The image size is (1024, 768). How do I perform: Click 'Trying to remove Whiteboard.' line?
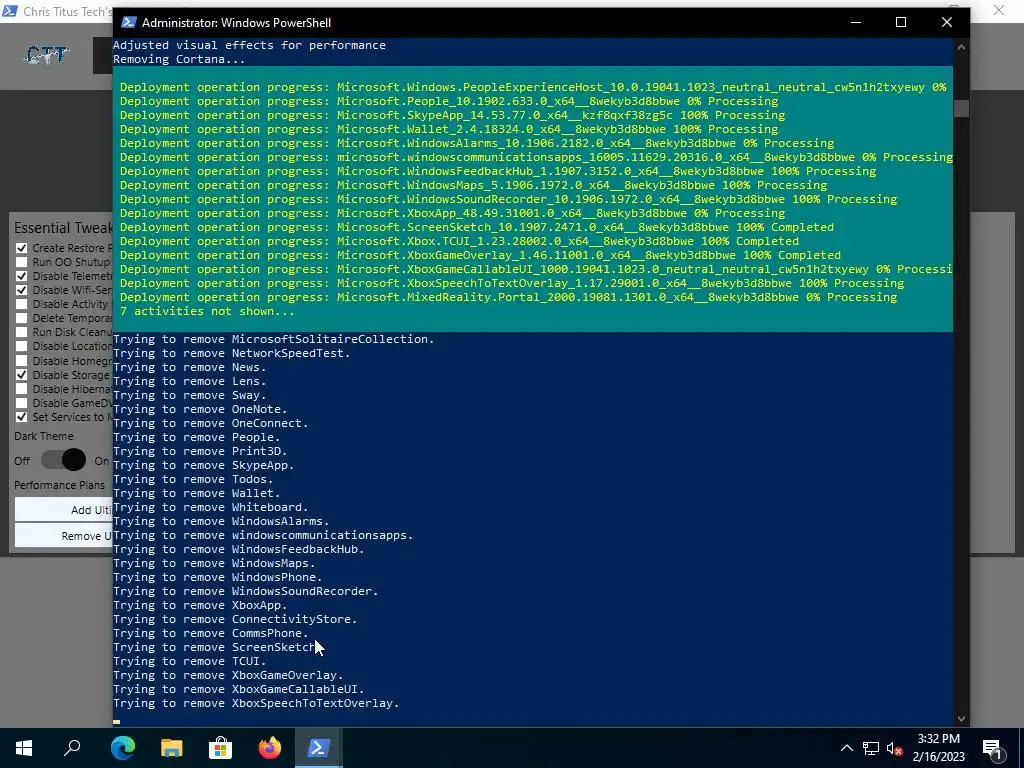(x=210, y=507)
